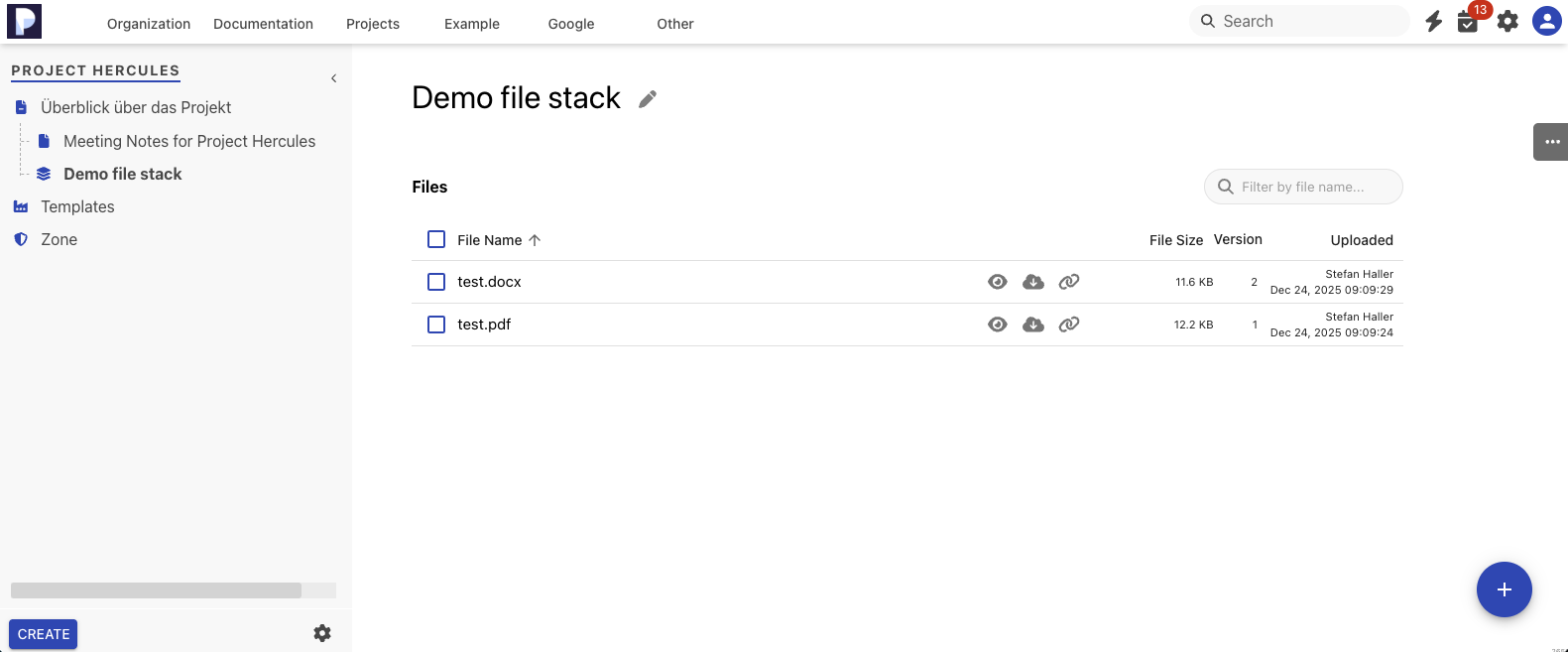Open the Documentation menu
Screen dimensions: 1568x652
263,24
